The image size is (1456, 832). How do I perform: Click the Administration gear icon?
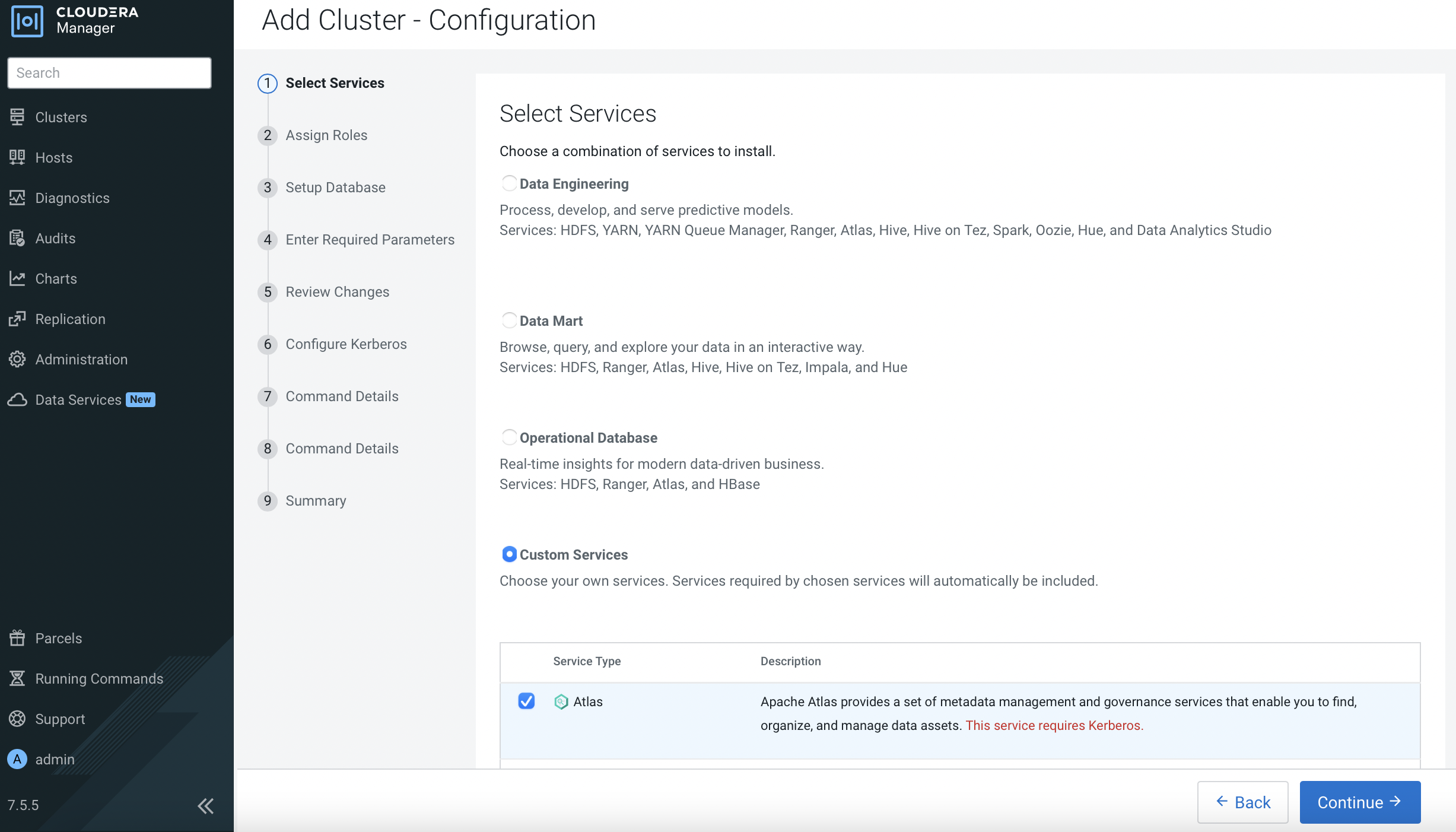17,359
